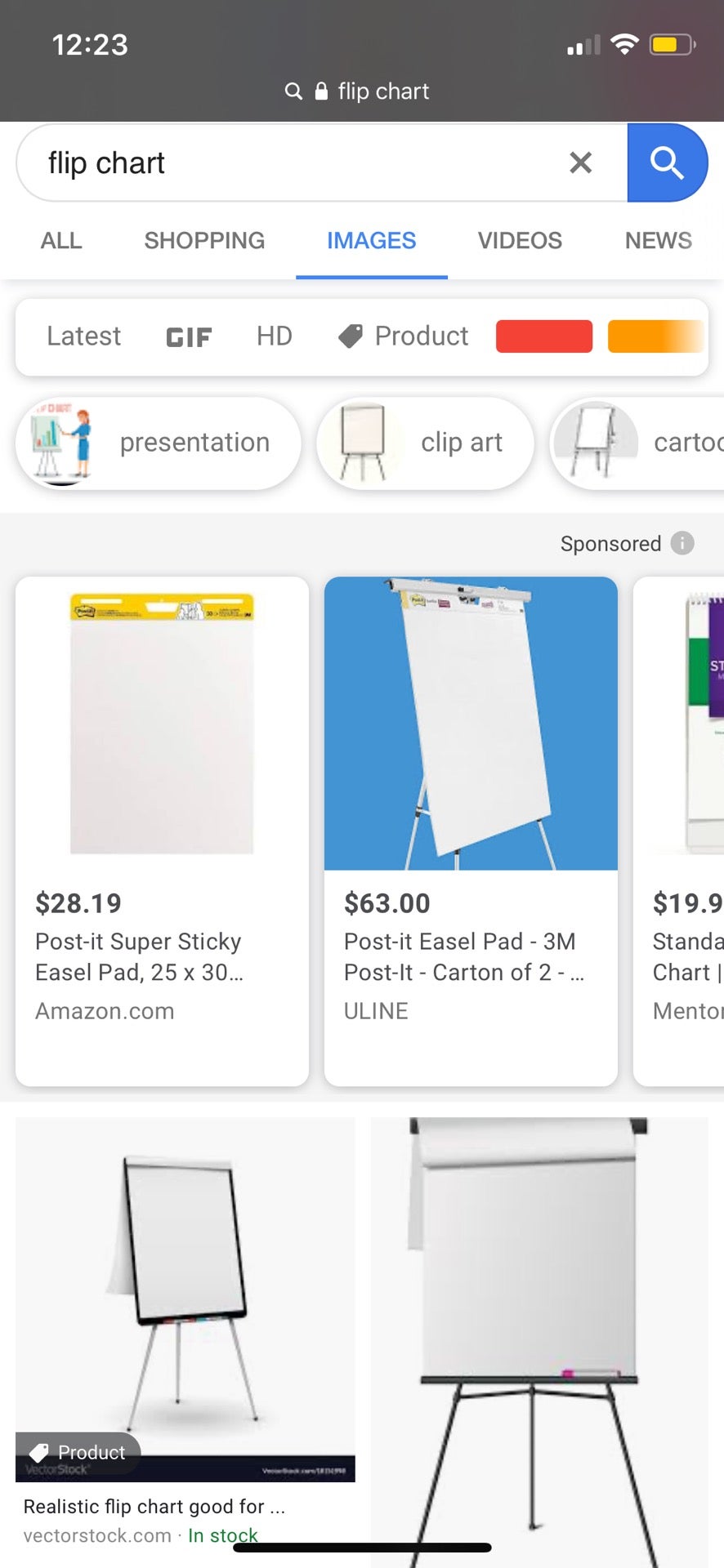The height and width of the screenshot is (1568, 724).
Task: Clear the search text with X icon
Action: pyautogui.click(x=580, y=163)
